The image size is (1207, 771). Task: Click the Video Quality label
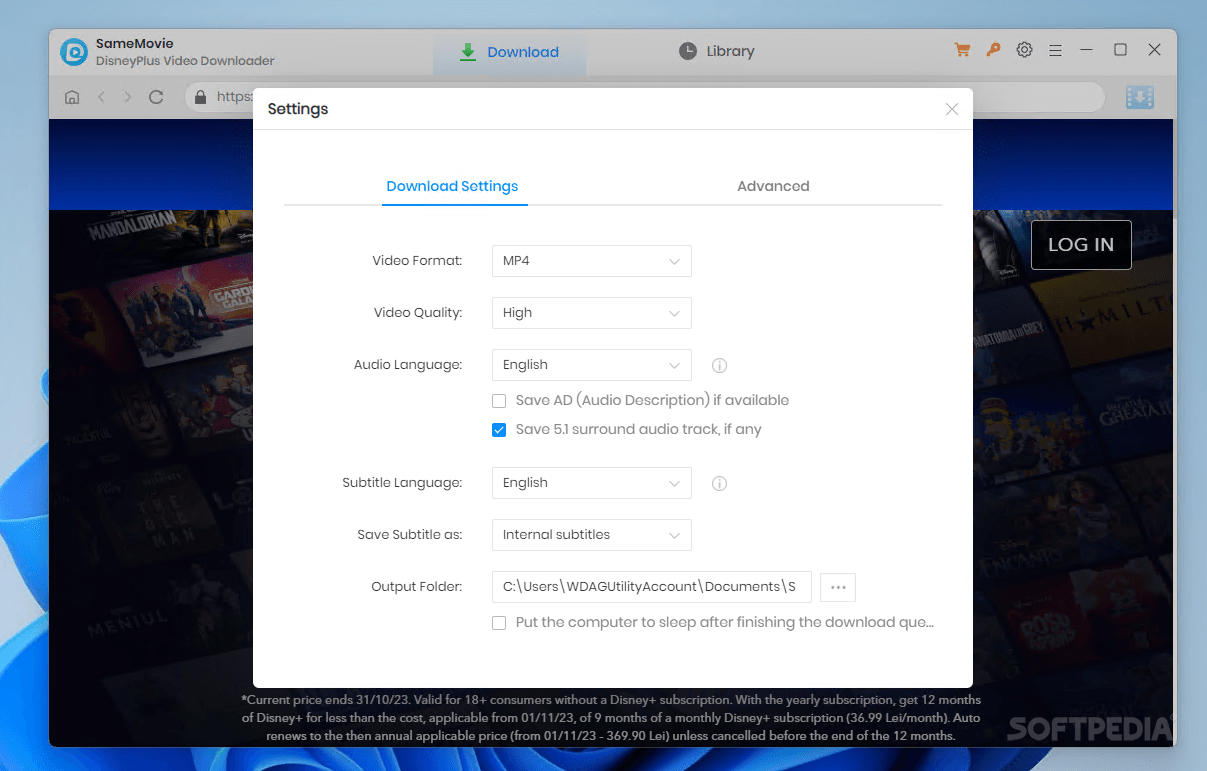coord(418,313)
